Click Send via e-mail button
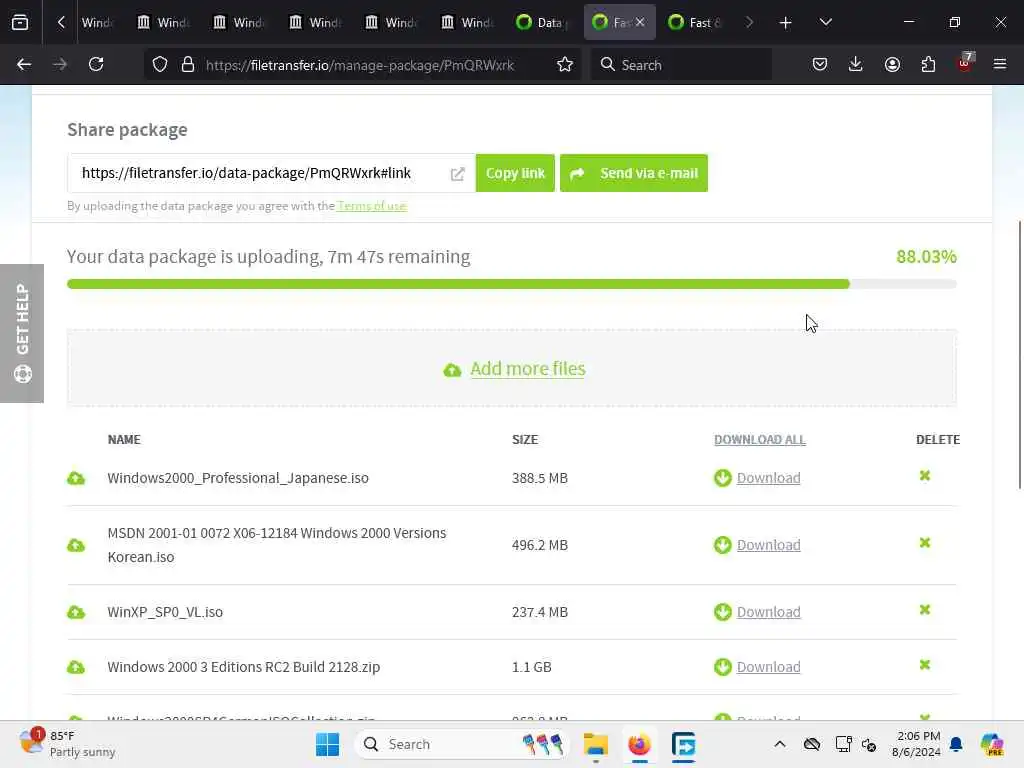The height and width of the screenshot is (768, 1024). 633,173
